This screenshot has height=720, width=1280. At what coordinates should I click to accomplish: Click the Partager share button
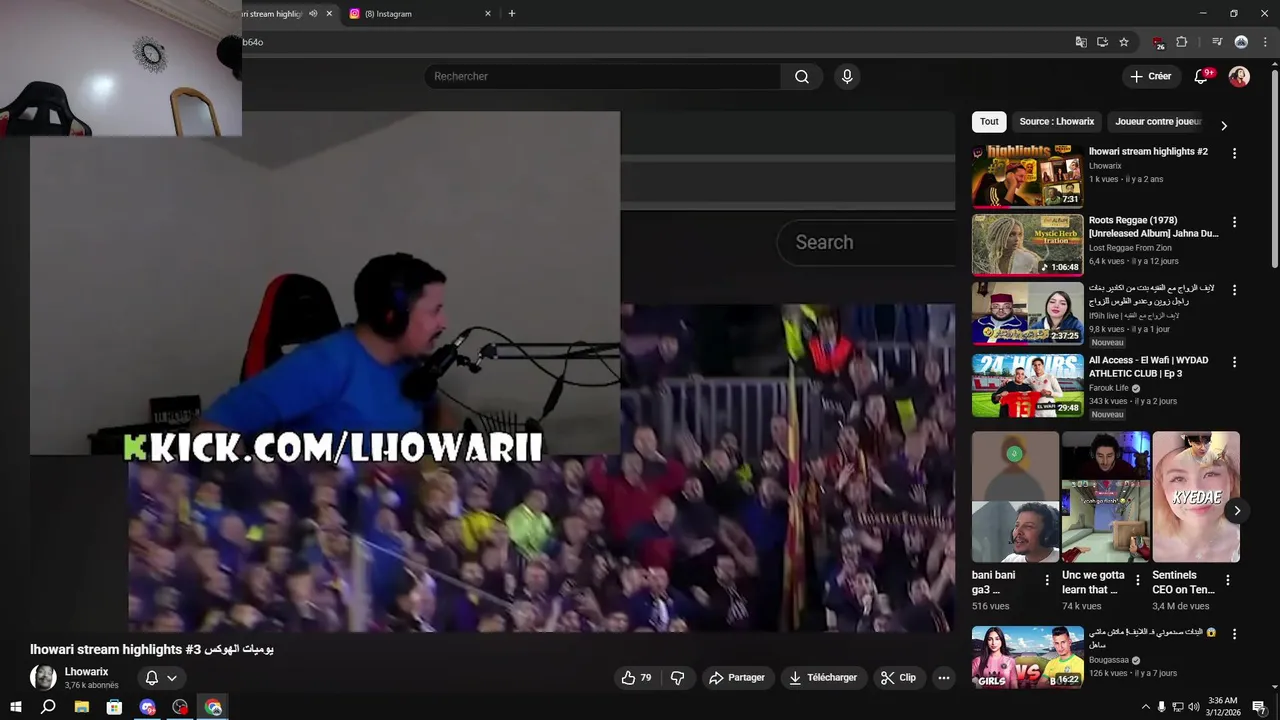click(737, 678)
